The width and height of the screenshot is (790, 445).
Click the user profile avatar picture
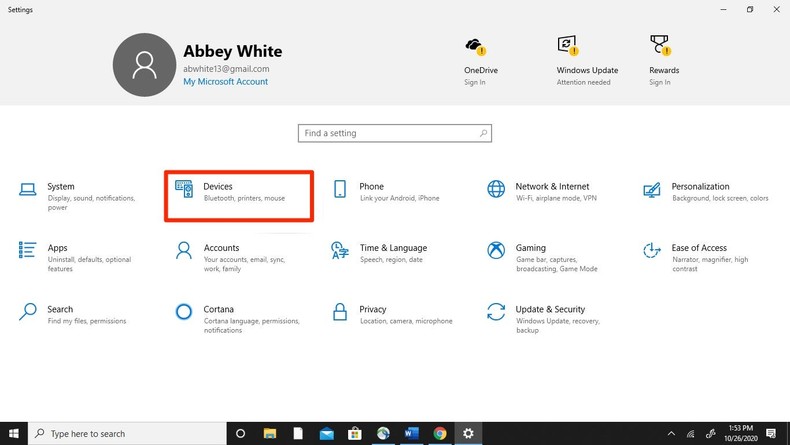144,65
